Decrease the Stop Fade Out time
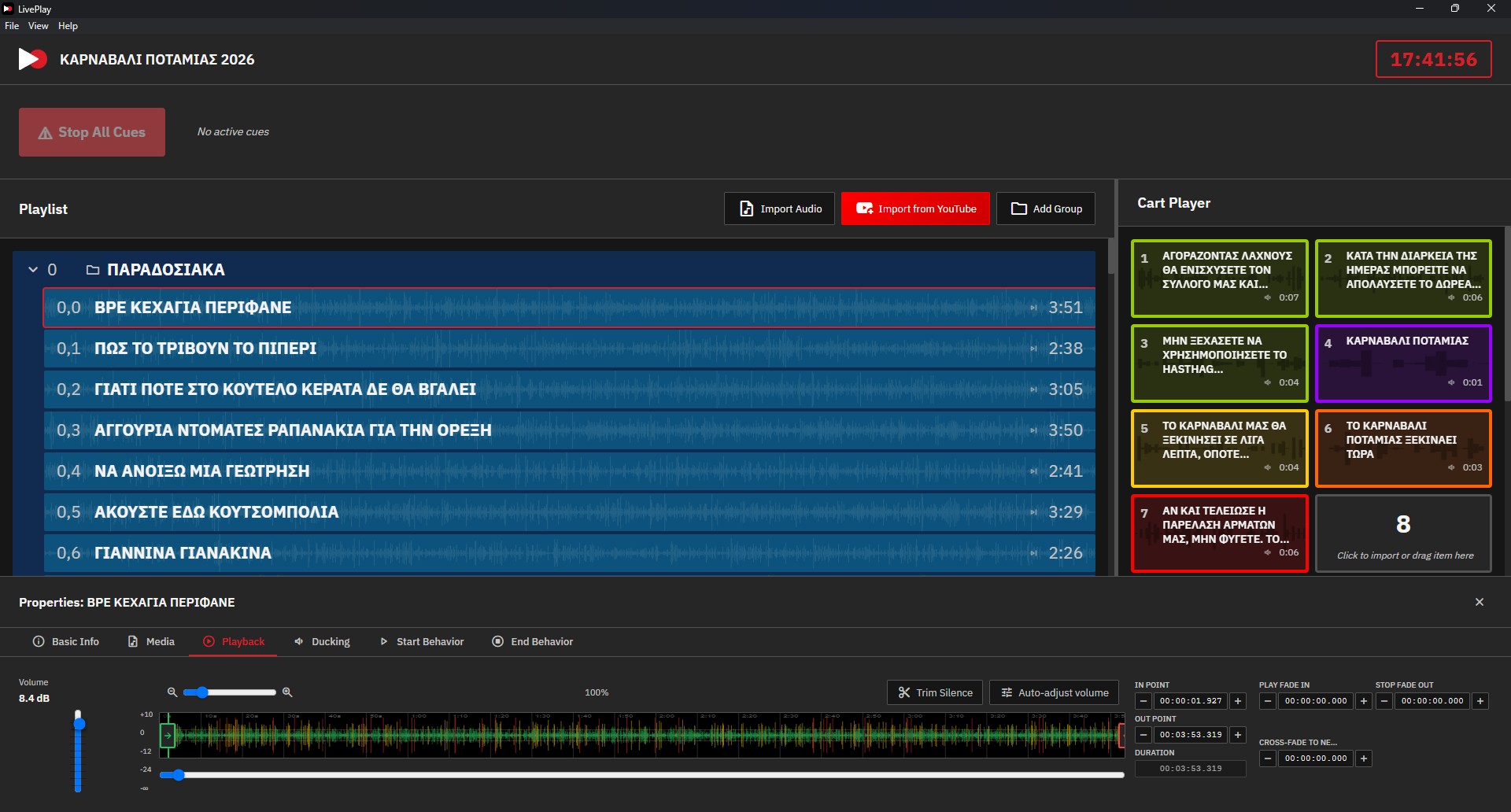The height and width of the screenshot is (812, 1511). pos(1384,701)
